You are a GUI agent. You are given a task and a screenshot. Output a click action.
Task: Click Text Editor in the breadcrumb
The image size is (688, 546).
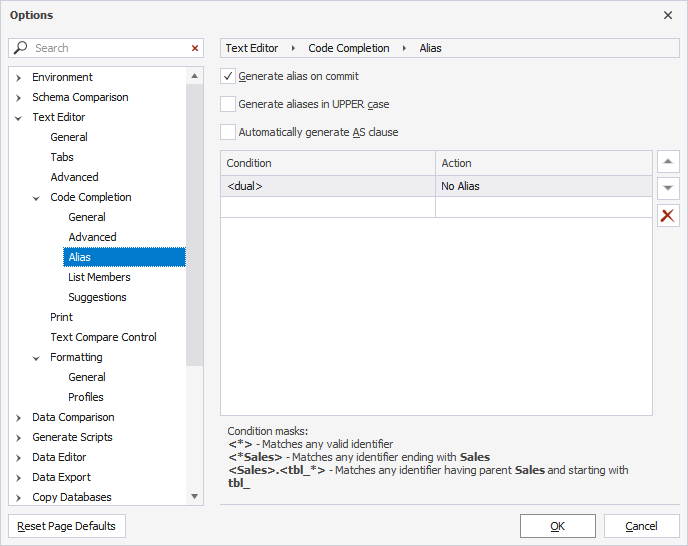252,48
